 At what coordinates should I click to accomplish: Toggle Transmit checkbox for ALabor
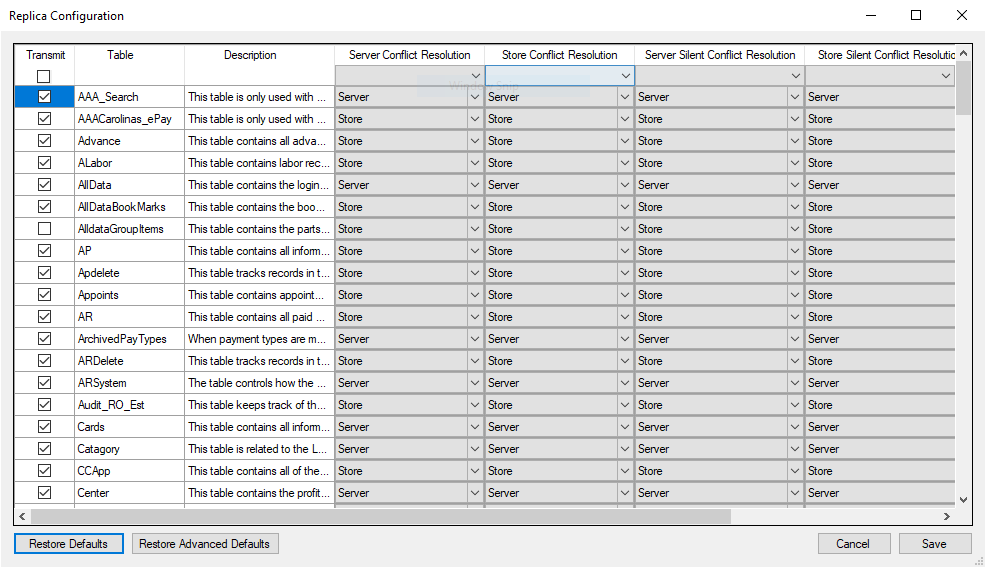coord(44,163)
